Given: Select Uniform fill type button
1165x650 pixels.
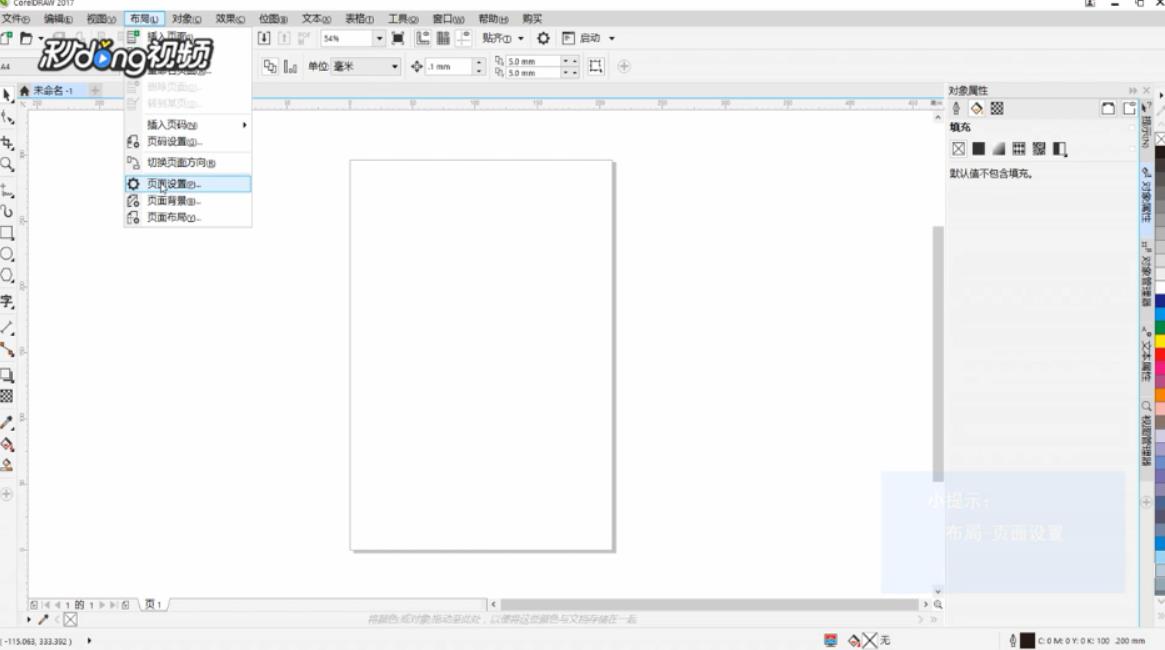Looking at the screenshot, I should 979,149.
